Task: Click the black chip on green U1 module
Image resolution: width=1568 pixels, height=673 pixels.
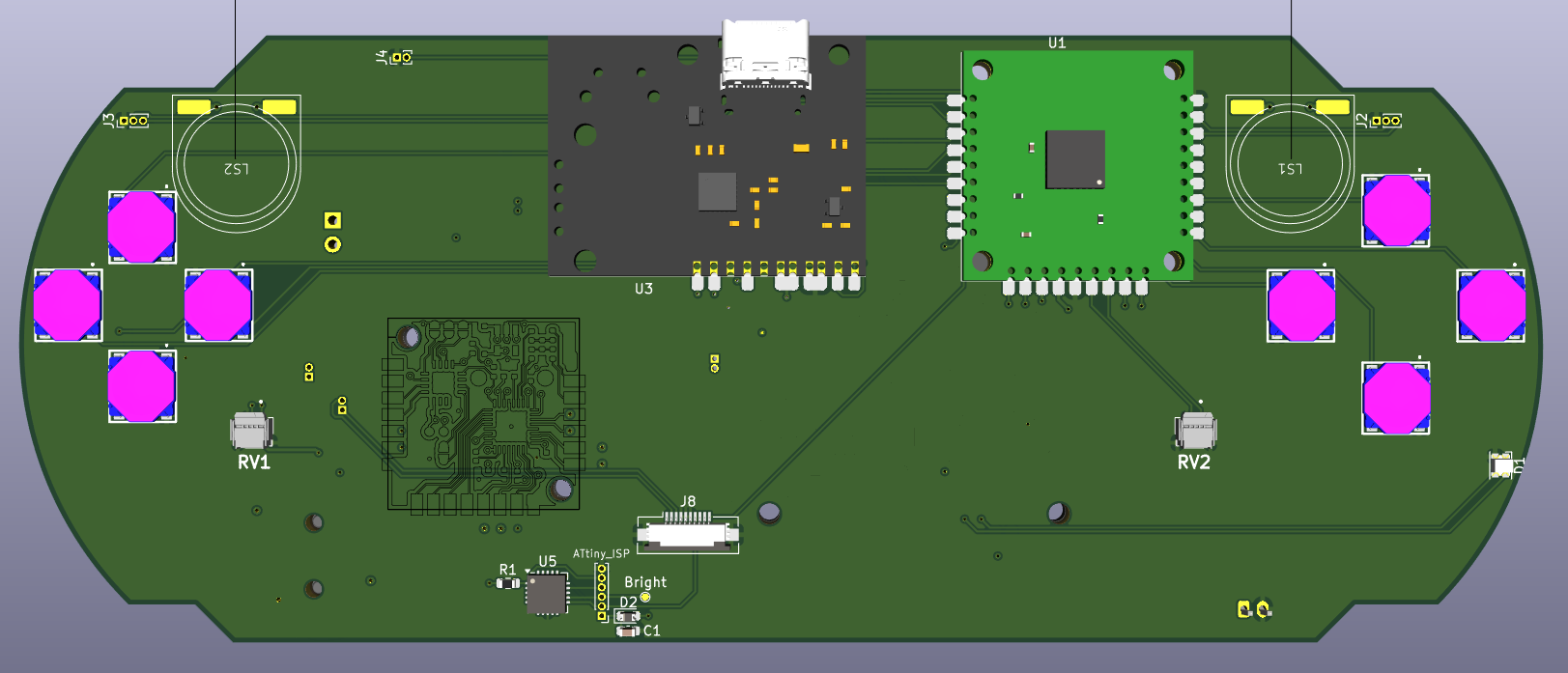Action: click(x=1075, y=159)
